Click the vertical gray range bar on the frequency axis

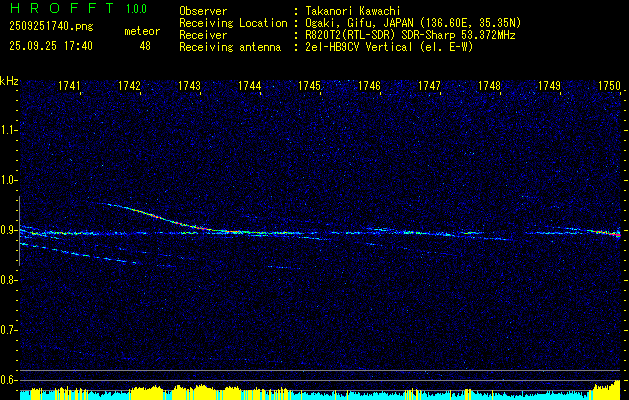(x=19, y=231)
